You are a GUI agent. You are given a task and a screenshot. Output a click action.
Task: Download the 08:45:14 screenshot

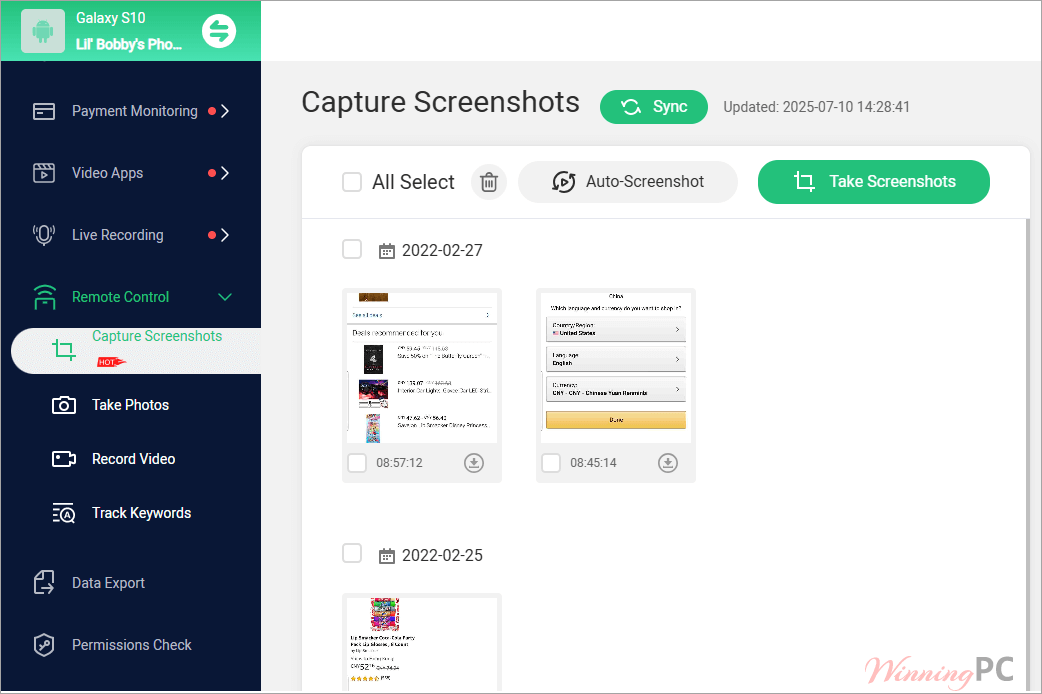[x=668, y=463]
